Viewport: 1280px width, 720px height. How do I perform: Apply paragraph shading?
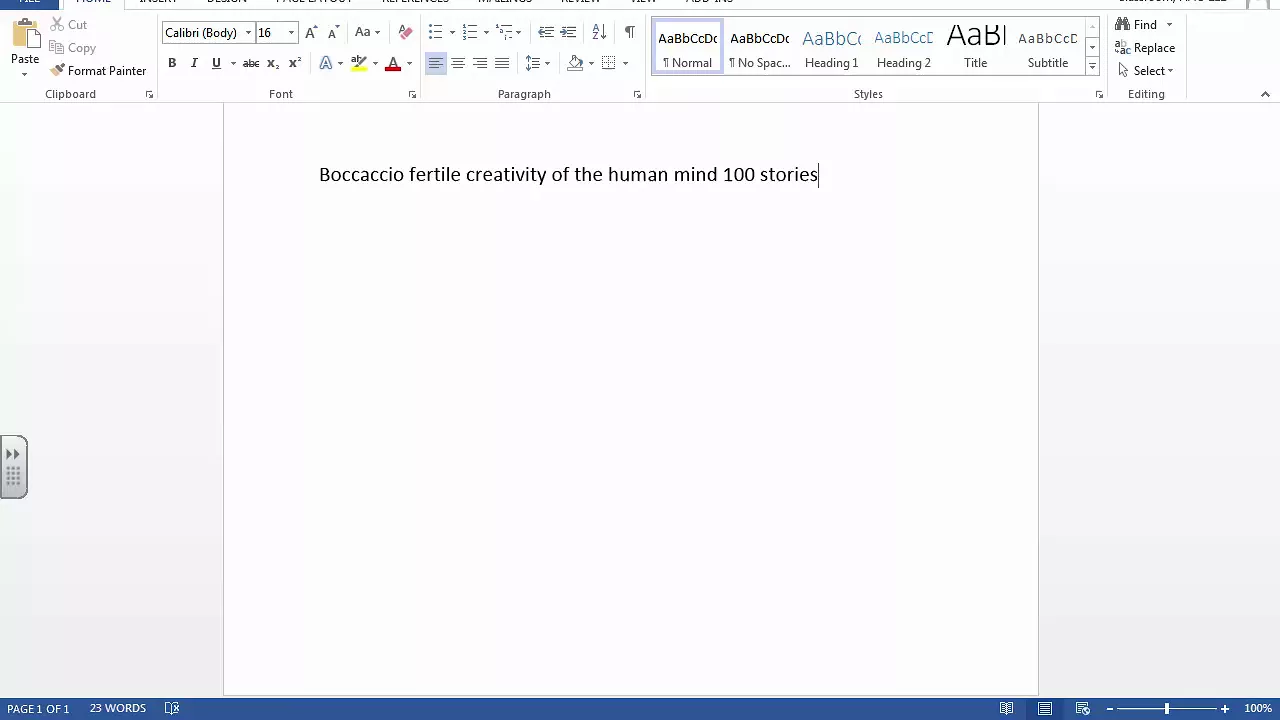click(x=575, y=63)
